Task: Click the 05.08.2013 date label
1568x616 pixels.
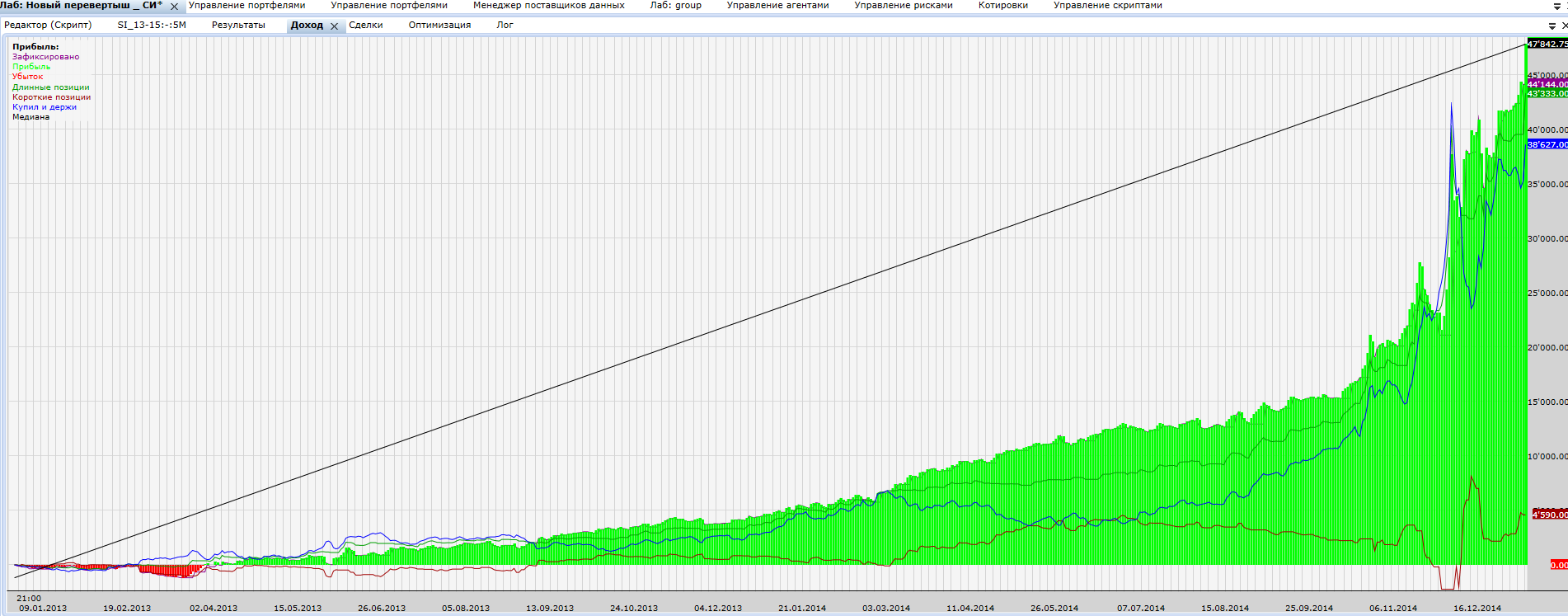Action: click(x=466, y=609)
